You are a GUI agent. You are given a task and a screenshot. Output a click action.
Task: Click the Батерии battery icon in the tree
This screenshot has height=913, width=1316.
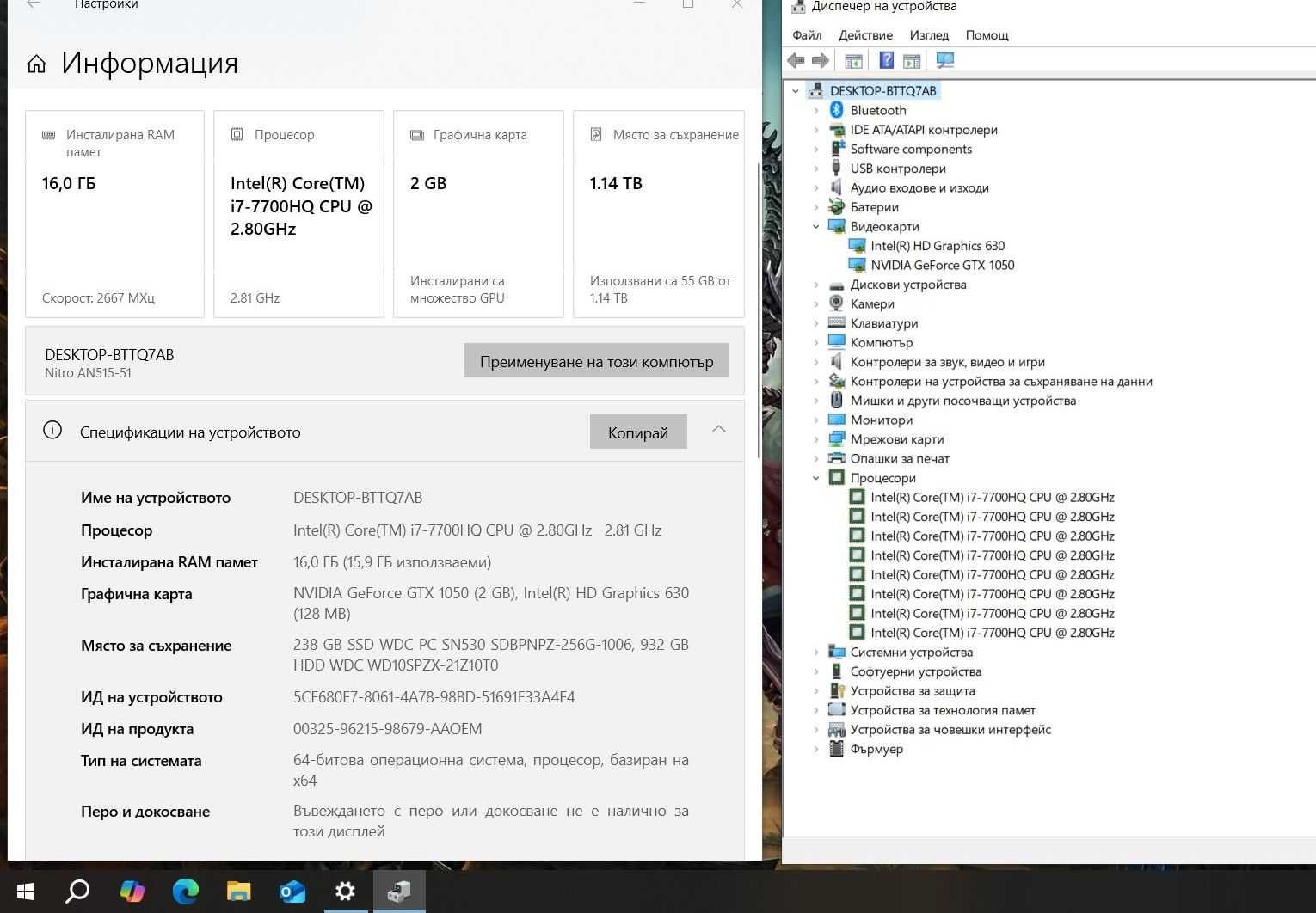(836, 207)
